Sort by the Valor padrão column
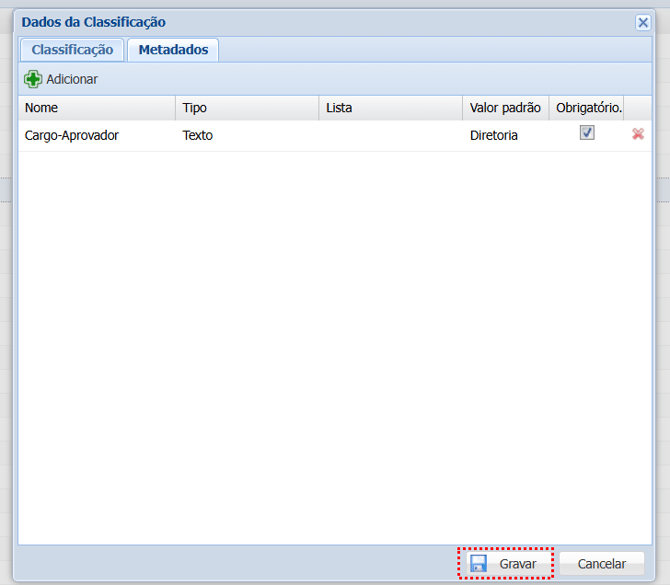This screenshot has width=670, height=585. pos(505,108)
